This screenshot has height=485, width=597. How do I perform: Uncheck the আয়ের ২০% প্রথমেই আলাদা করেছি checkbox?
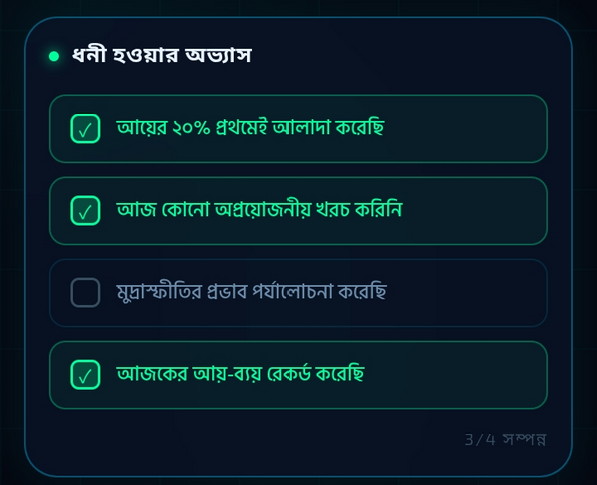click(x=85, y=129)
